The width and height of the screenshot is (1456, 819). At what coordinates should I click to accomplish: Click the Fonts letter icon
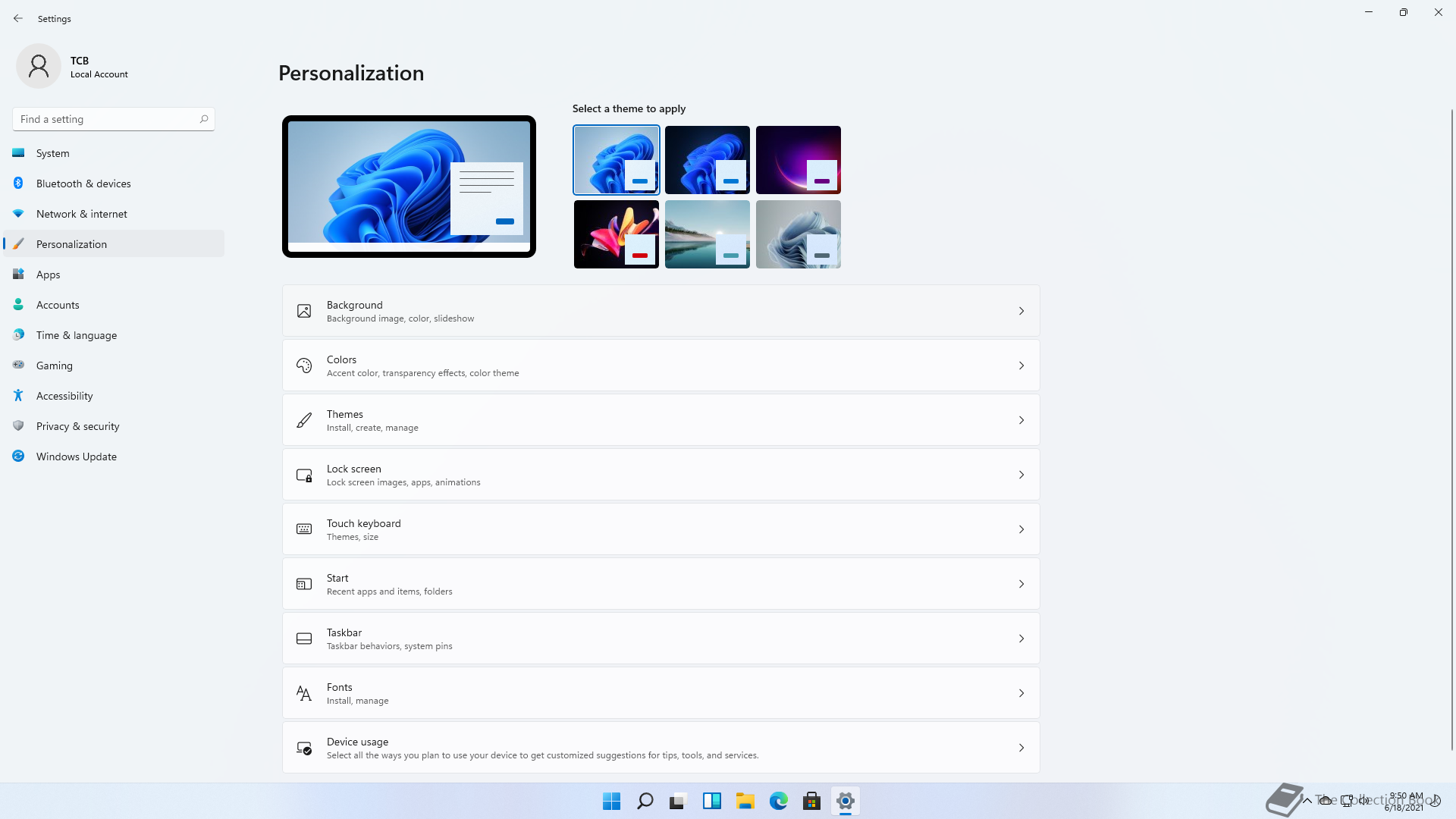(304, 693)
